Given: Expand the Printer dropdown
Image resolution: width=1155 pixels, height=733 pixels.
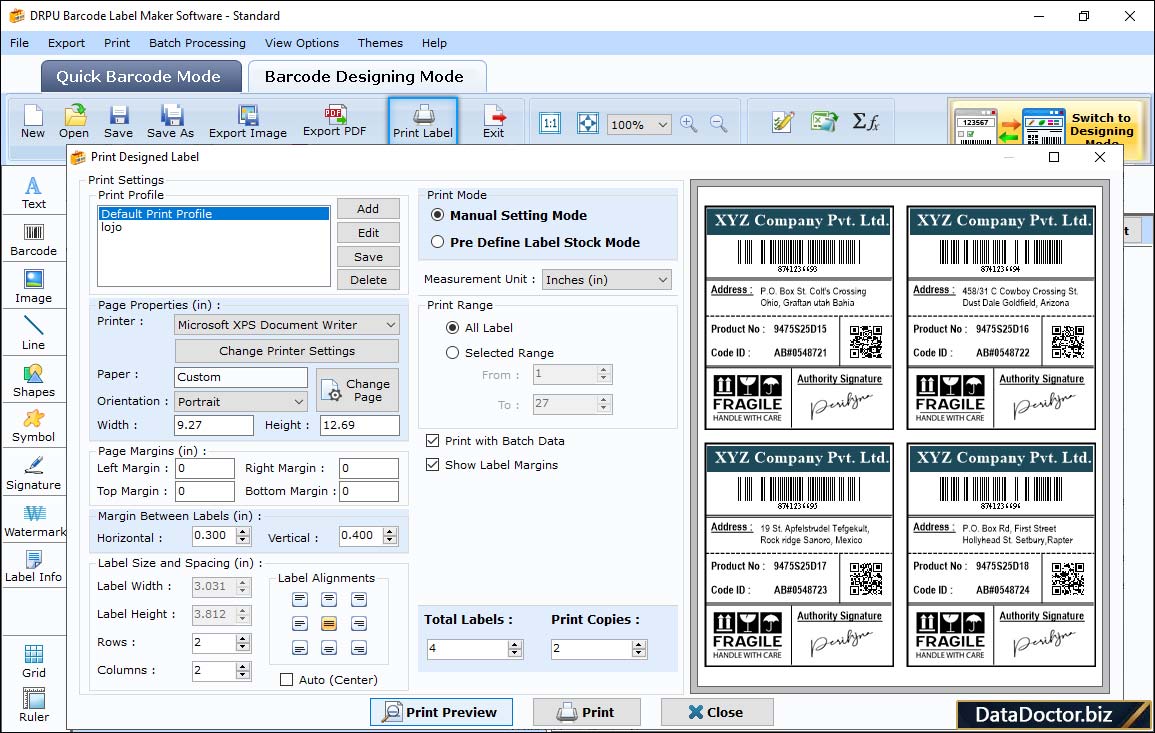Looking at the screenshot, I should click(x=287, y=325).
